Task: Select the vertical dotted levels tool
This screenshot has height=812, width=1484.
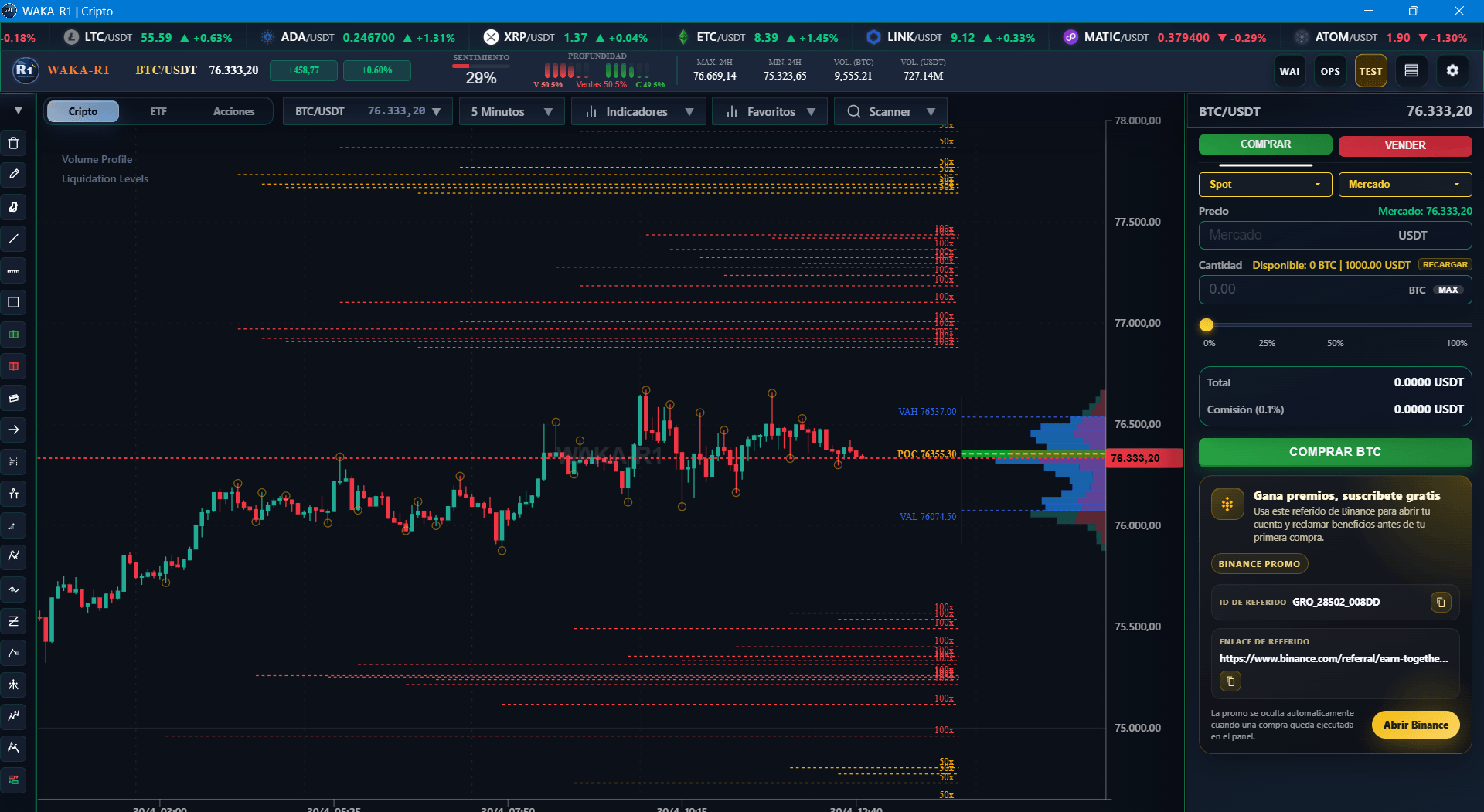Action: [x=13, y=462]
